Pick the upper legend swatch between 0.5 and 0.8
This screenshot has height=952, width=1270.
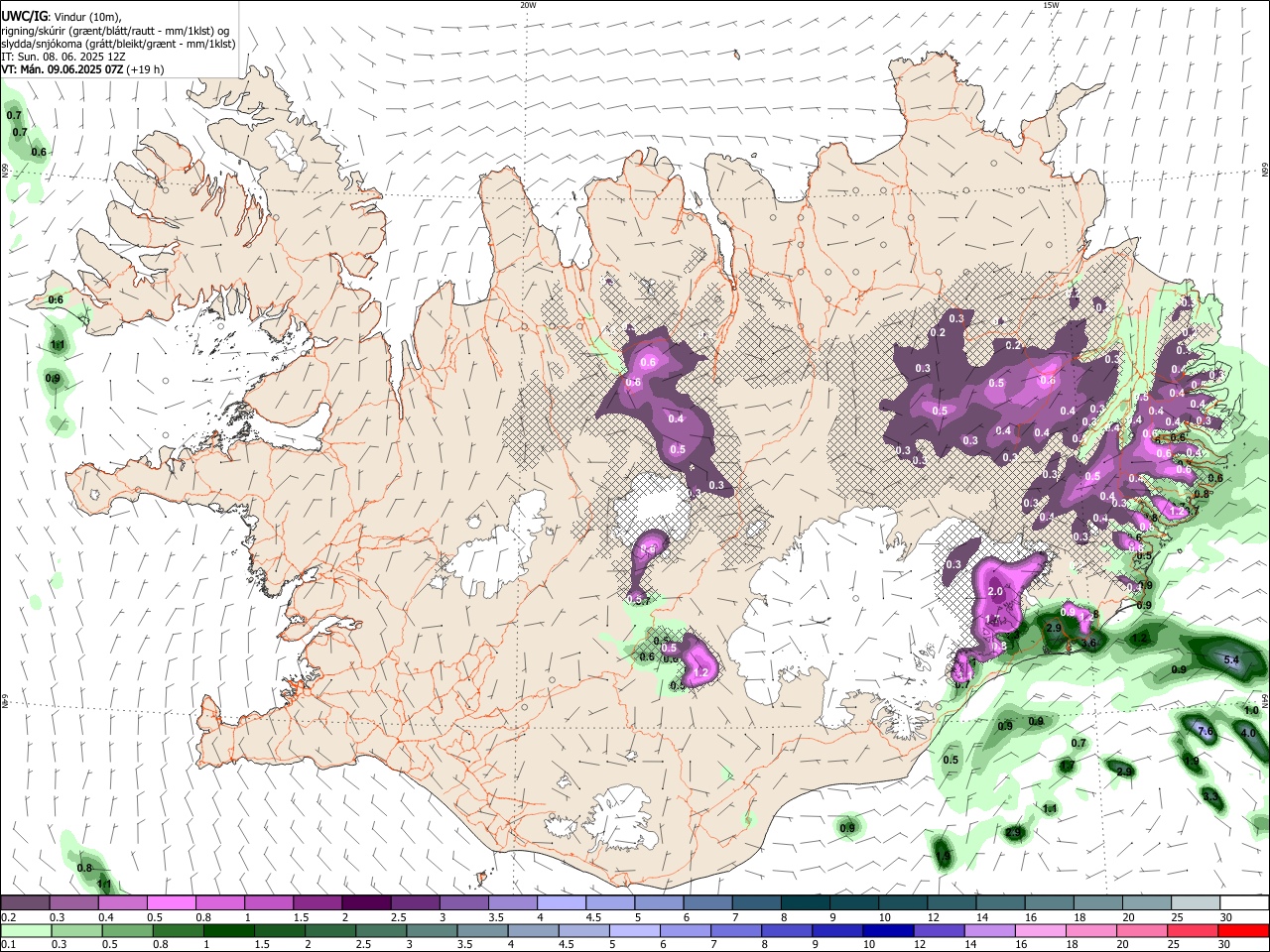click(x=172, y=903)
